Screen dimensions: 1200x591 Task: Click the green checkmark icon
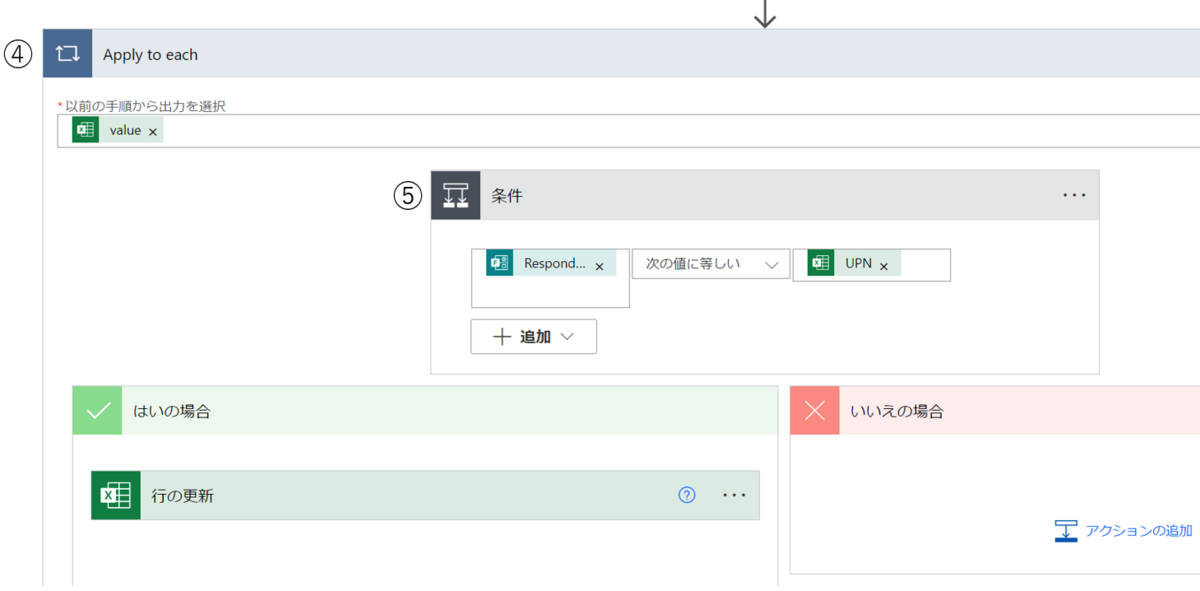coord(97,411)
